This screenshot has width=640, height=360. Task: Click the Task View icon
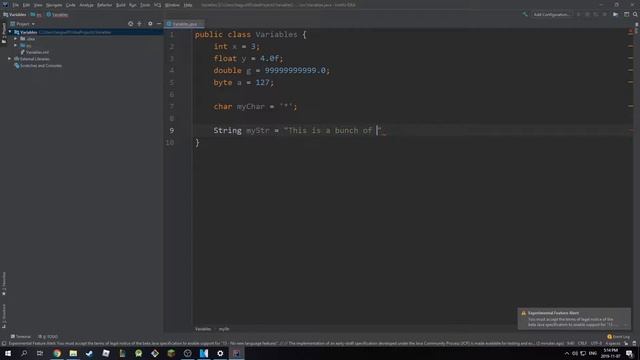40,353
